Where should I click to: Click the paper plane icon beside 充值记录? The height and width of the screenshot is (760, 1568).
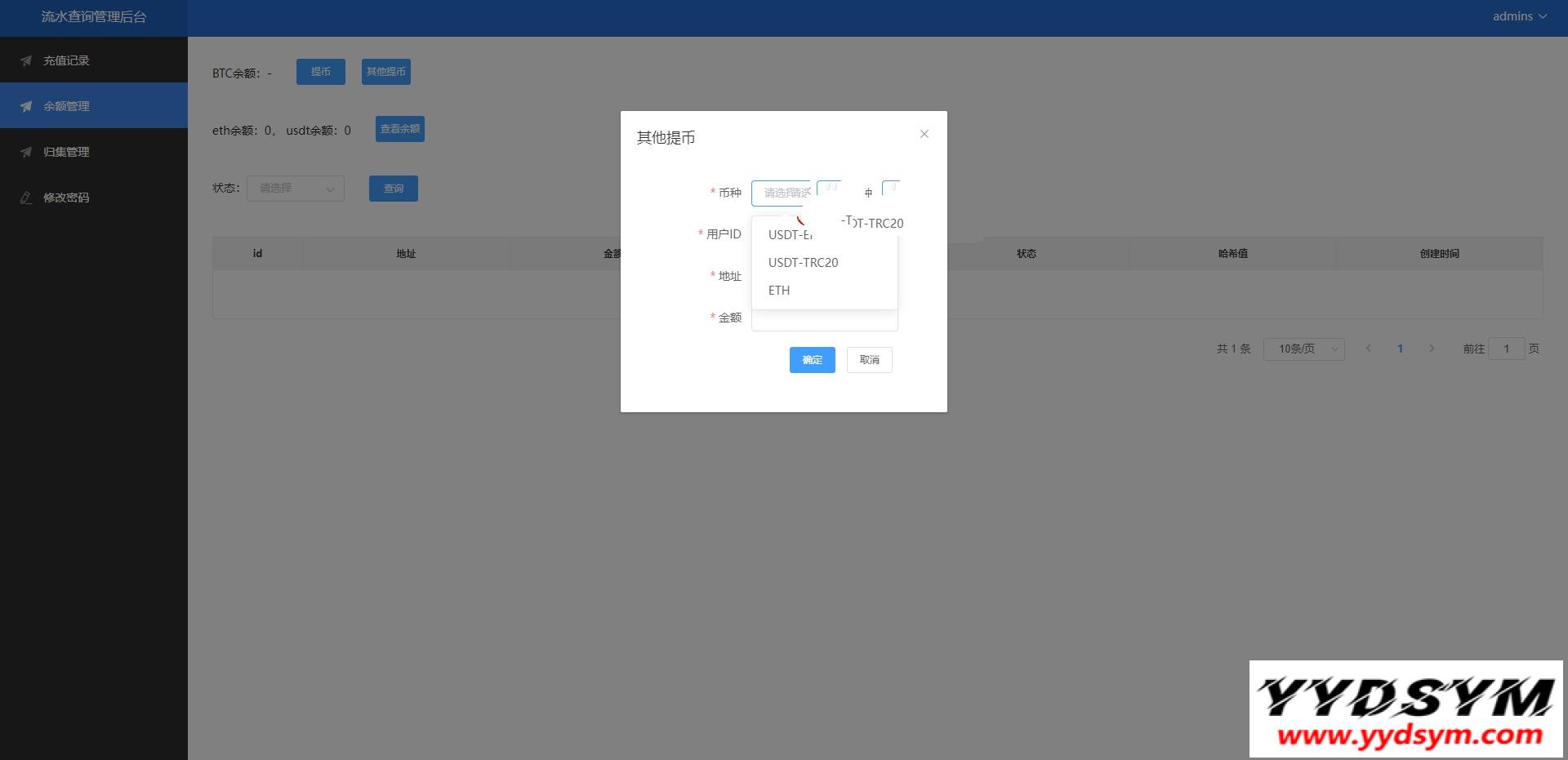26,60
